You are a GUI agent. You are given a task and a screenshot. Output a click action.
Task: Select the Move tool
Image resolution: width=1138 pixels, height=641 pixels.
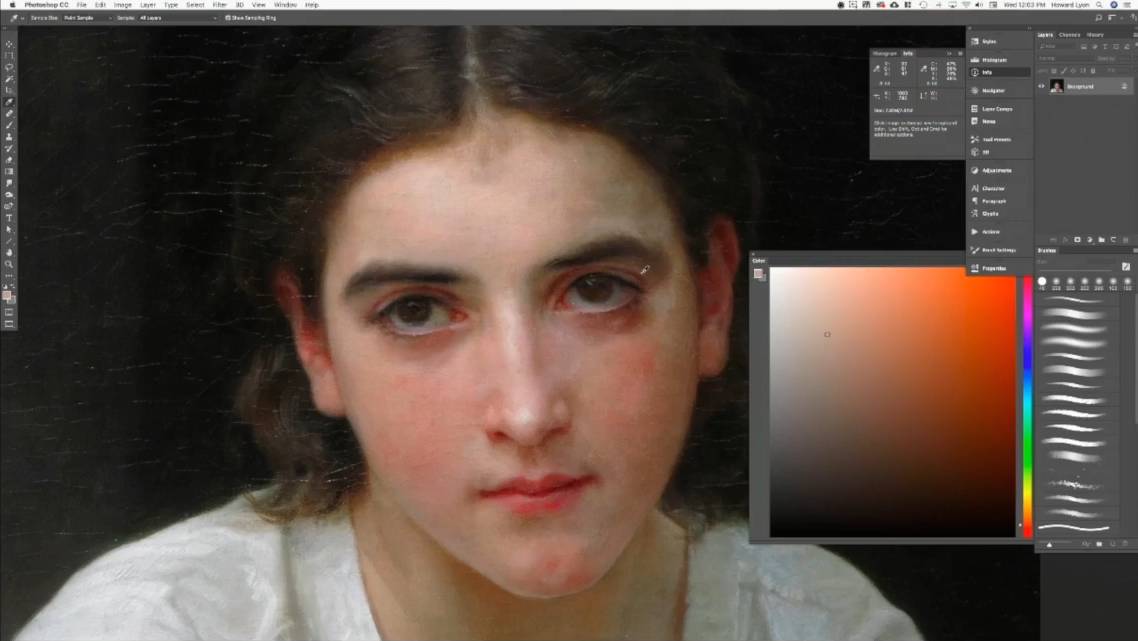coord(9,44)
